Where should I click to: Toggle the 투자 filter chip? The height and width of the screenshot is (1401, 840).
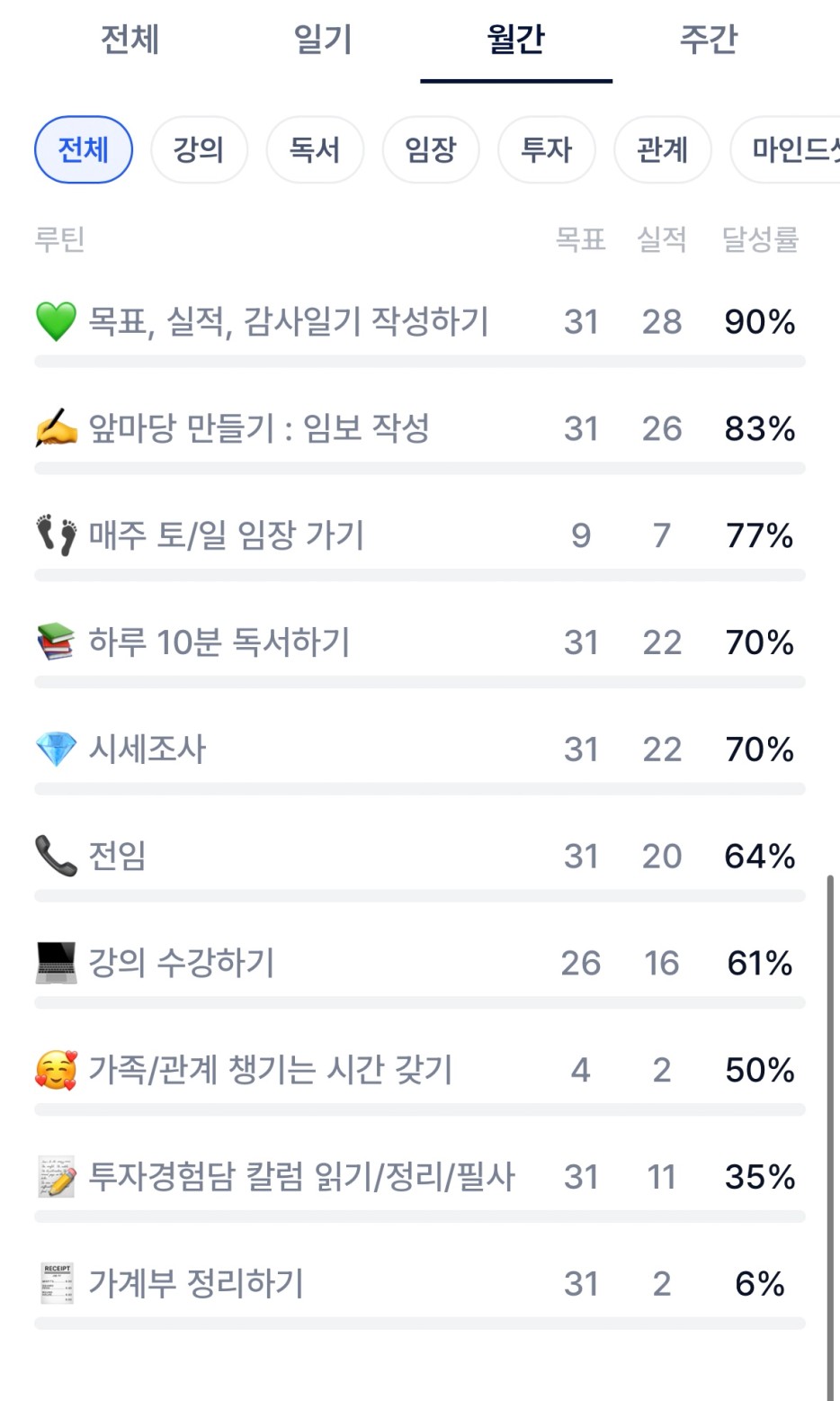tap(547, 149)
